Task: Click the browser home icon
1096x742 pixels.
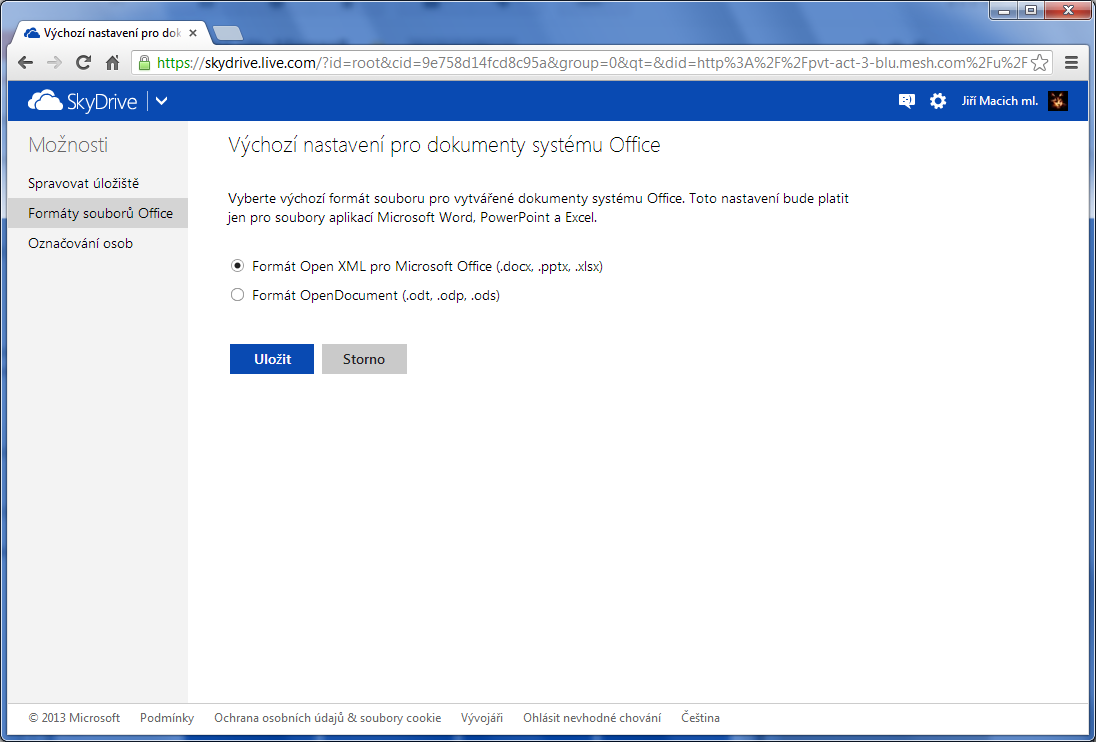Action: pos(113,63)
